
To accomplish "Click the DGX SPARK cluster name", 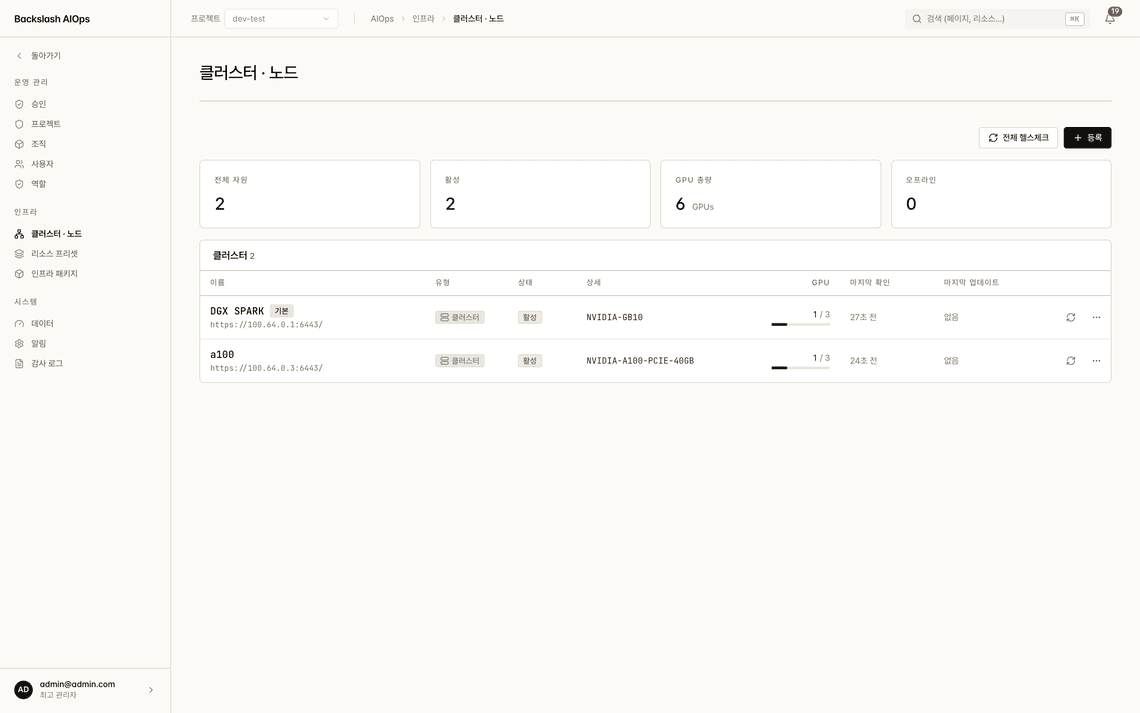I will coord(237,311).
